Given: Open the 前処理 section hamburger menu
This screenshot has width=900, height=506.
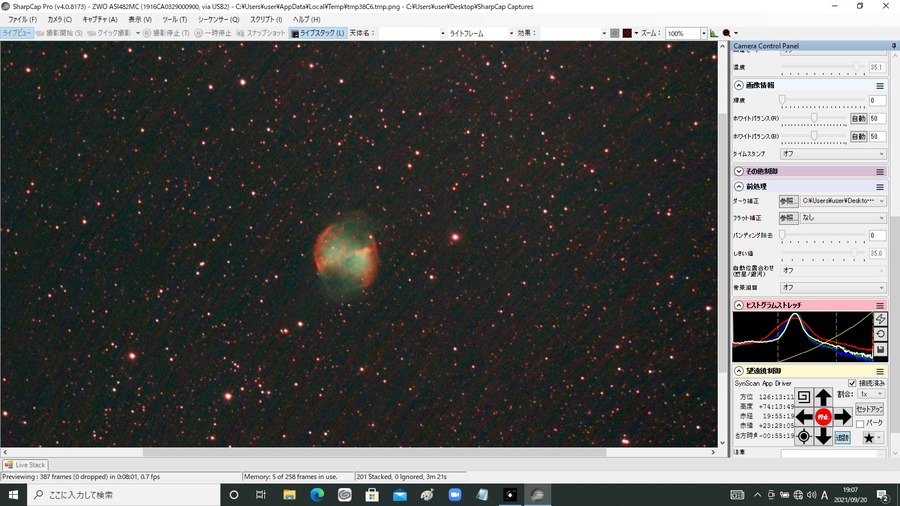Looking at the screenshot, I should coord(880,187).
